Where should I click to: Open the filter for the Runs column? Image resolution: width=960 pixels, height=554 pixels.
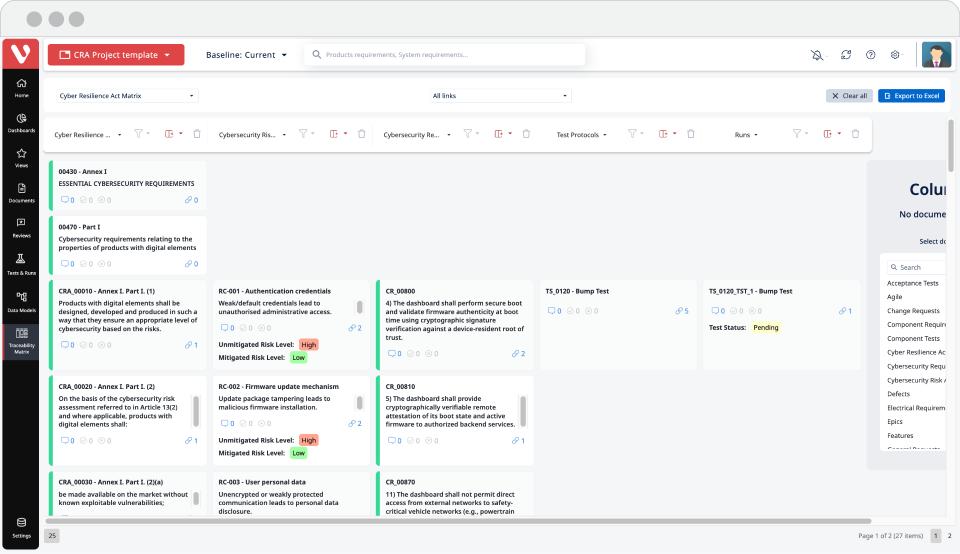[x=799, y=133]
